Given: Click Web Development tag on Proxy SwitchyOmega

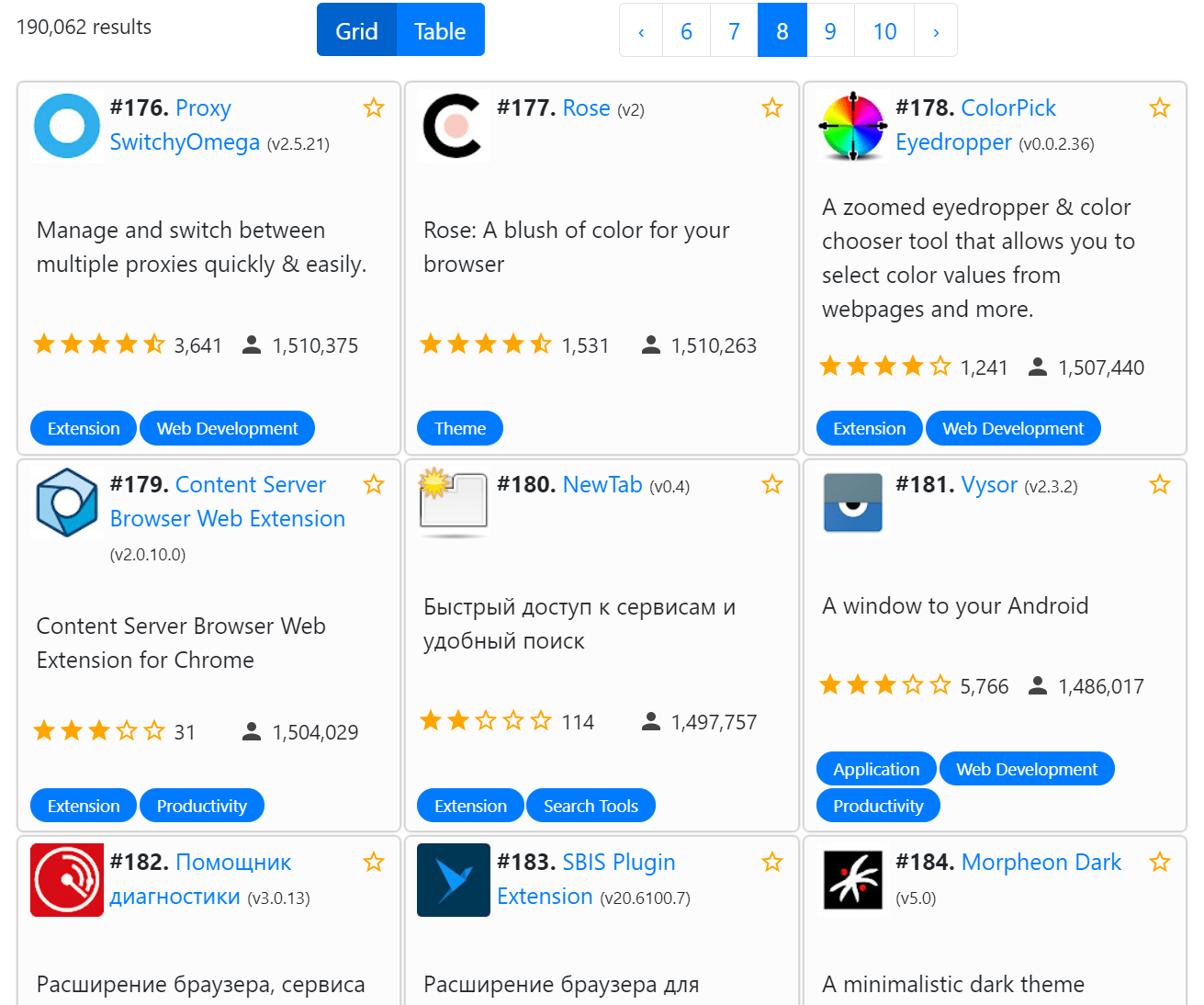Looking at the screenshot, I should [x=227, y=428].
